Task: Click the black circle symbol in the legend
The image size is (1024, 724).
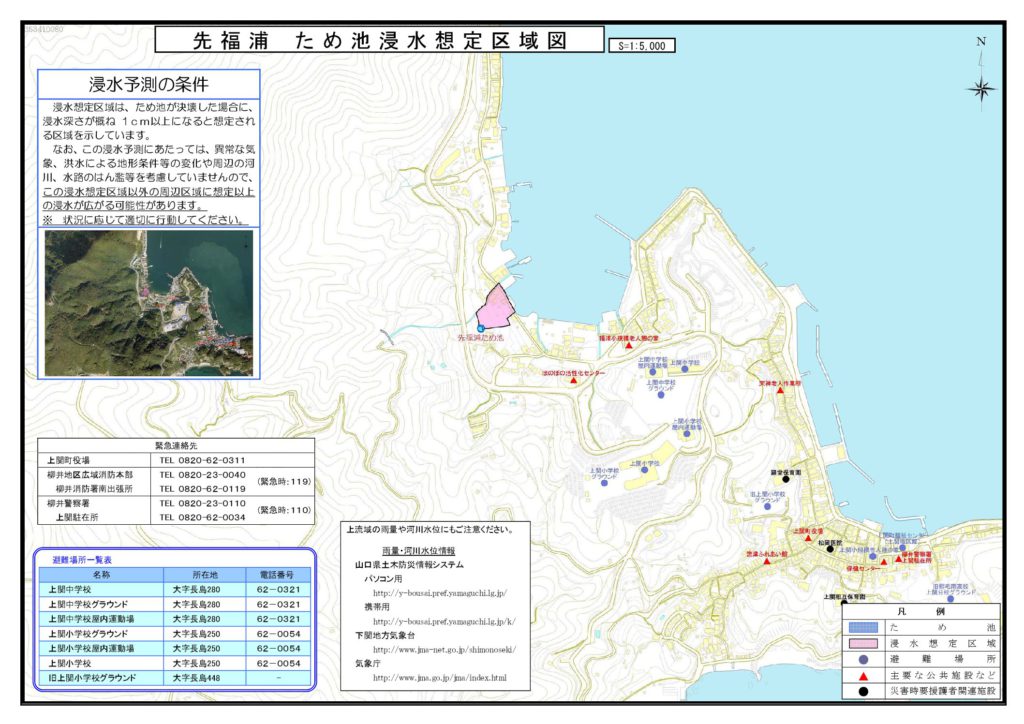Action: click(863, 691)
